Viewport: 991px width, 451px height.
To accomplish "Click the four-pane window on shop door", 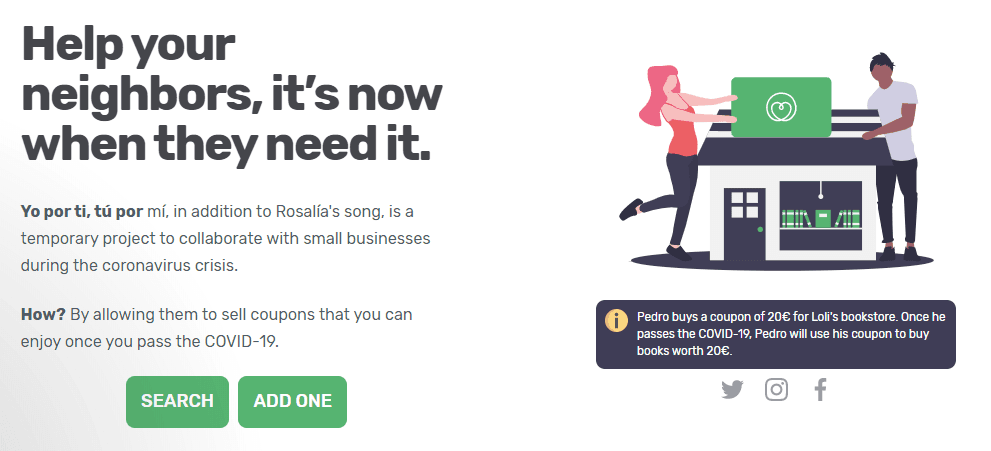I will 745,204.
